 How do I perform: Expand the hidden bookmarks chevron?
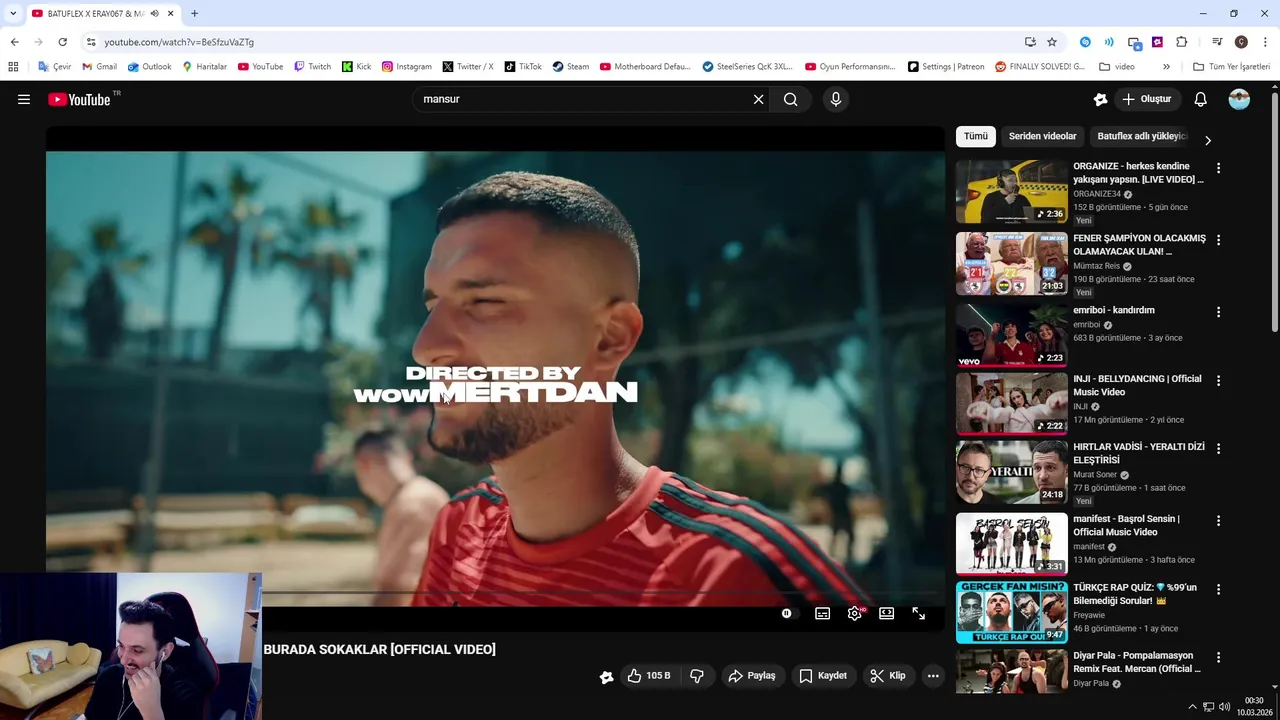[x=1166, y=67]
